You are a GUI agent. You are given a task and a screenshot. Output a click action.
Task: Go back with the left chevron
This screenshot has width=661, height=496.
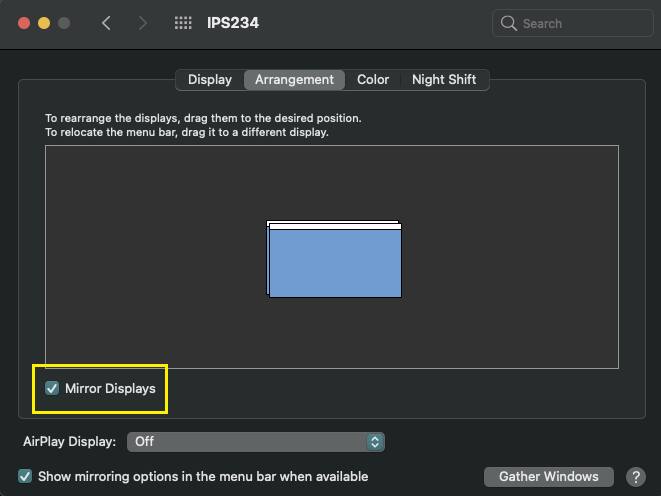(x=106, y=23)
